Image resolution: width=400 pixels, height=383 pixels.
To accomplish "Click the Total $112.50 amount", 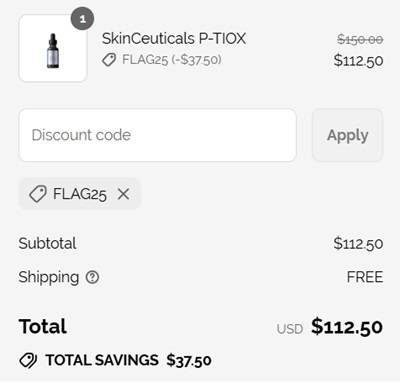I will coord(347,327).
